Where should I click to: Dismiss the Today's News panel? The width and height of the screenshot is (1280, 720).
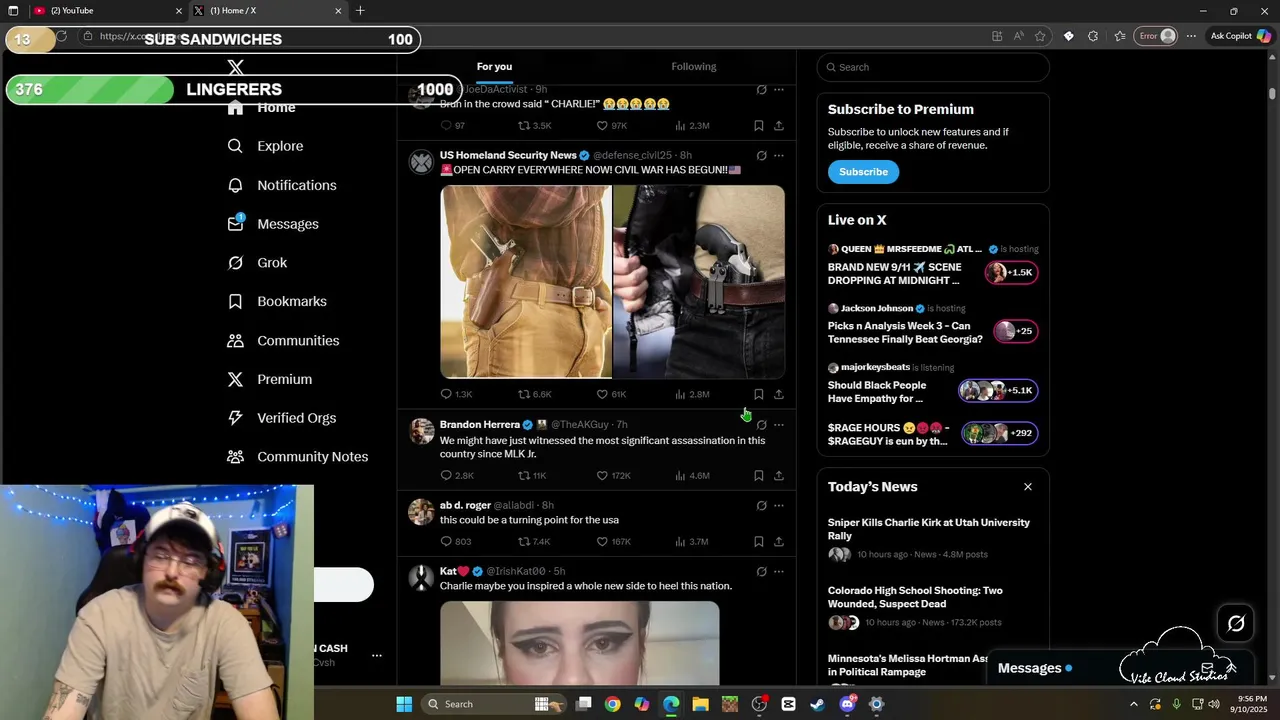pyautogui.click(x=1027, y=487)
